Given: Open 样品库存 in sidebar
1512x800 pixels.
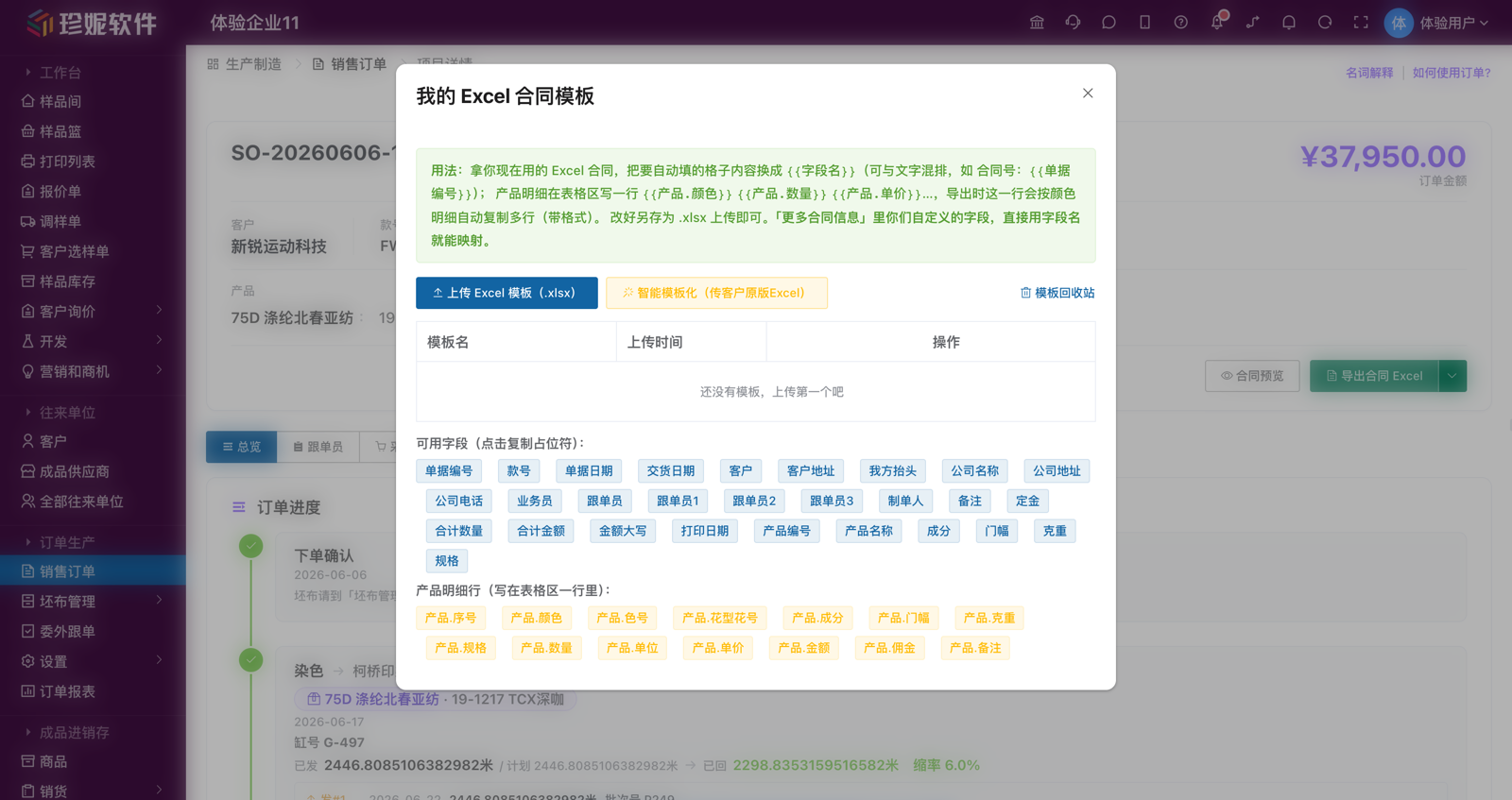Looking at the screenshot, I should tap(93, 281).
